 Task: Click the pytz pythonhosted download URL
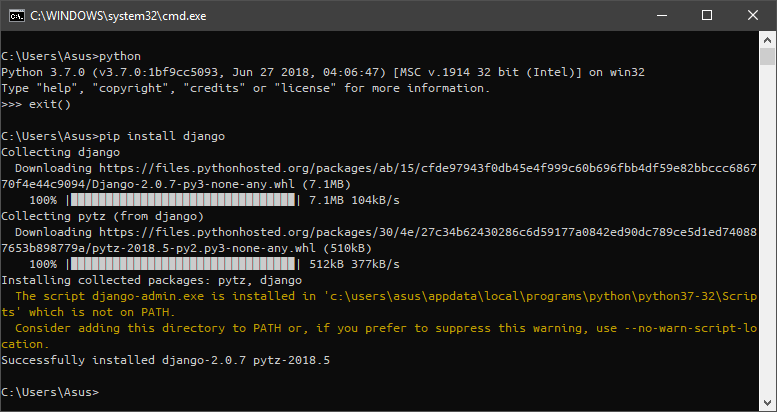pyautogui.click(x=400, y=232)
